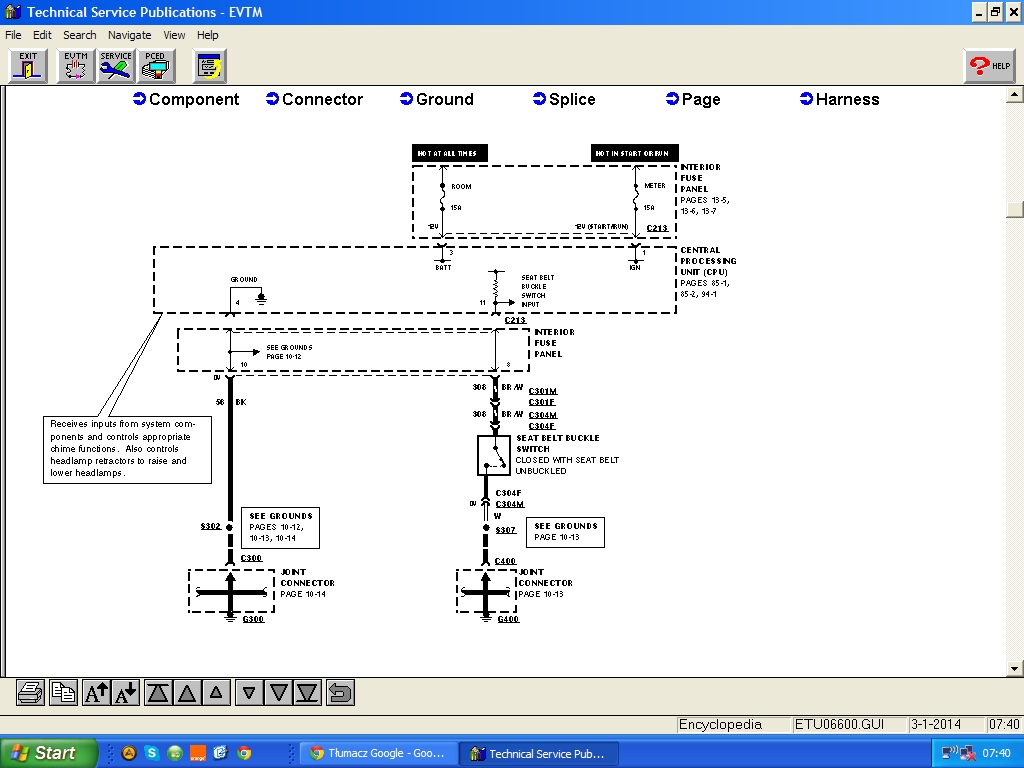Image resolution: width=1024 pixels, height=768 pixels.
Task: Open the Windows Start menu
Action: coord(48,753)
